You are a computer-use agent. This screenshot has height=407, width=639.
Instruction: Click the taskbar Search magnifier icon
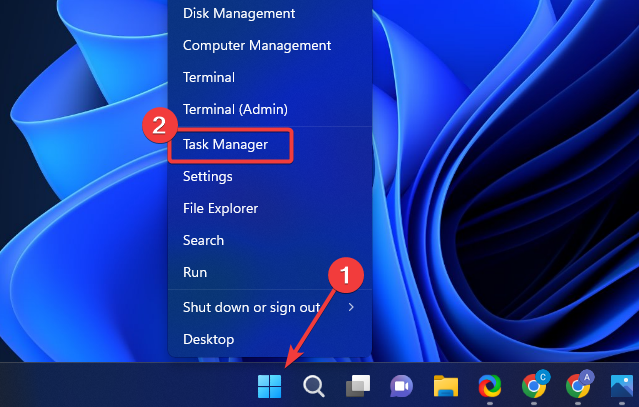[x=314, y=386]
